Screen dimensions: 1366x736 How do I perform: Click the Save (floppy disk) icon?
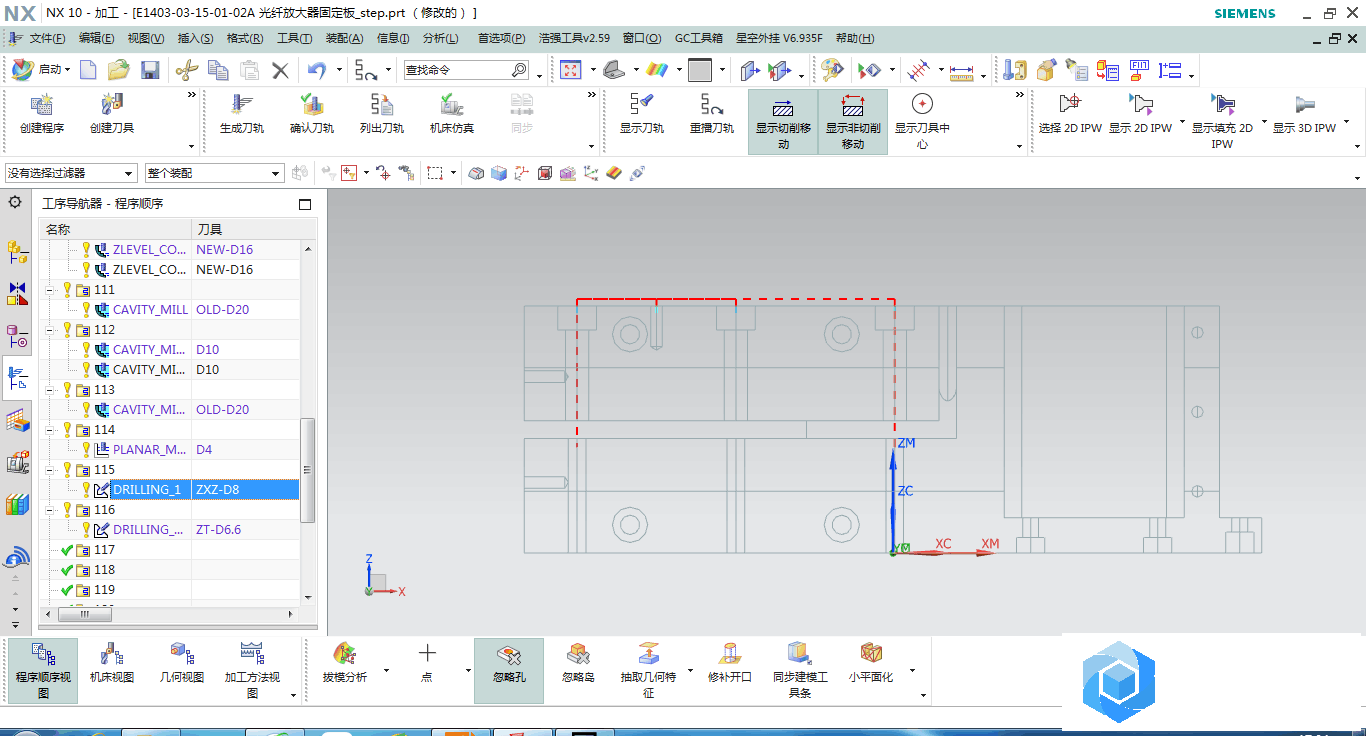[x=150, y=70]
